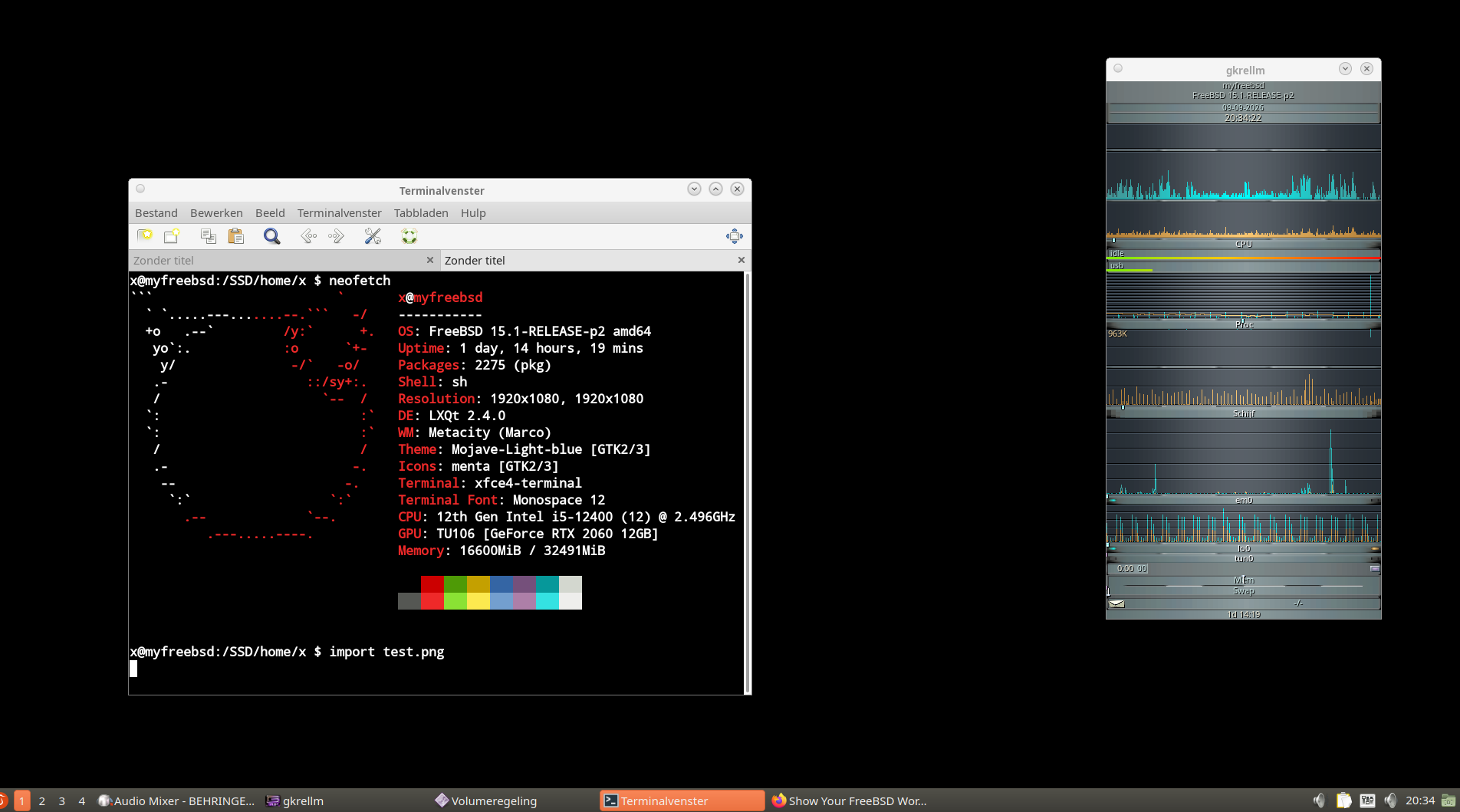Click the Schijf disk label in gkrellm
Screen dimensions: 1460x812
point(1243,413)
